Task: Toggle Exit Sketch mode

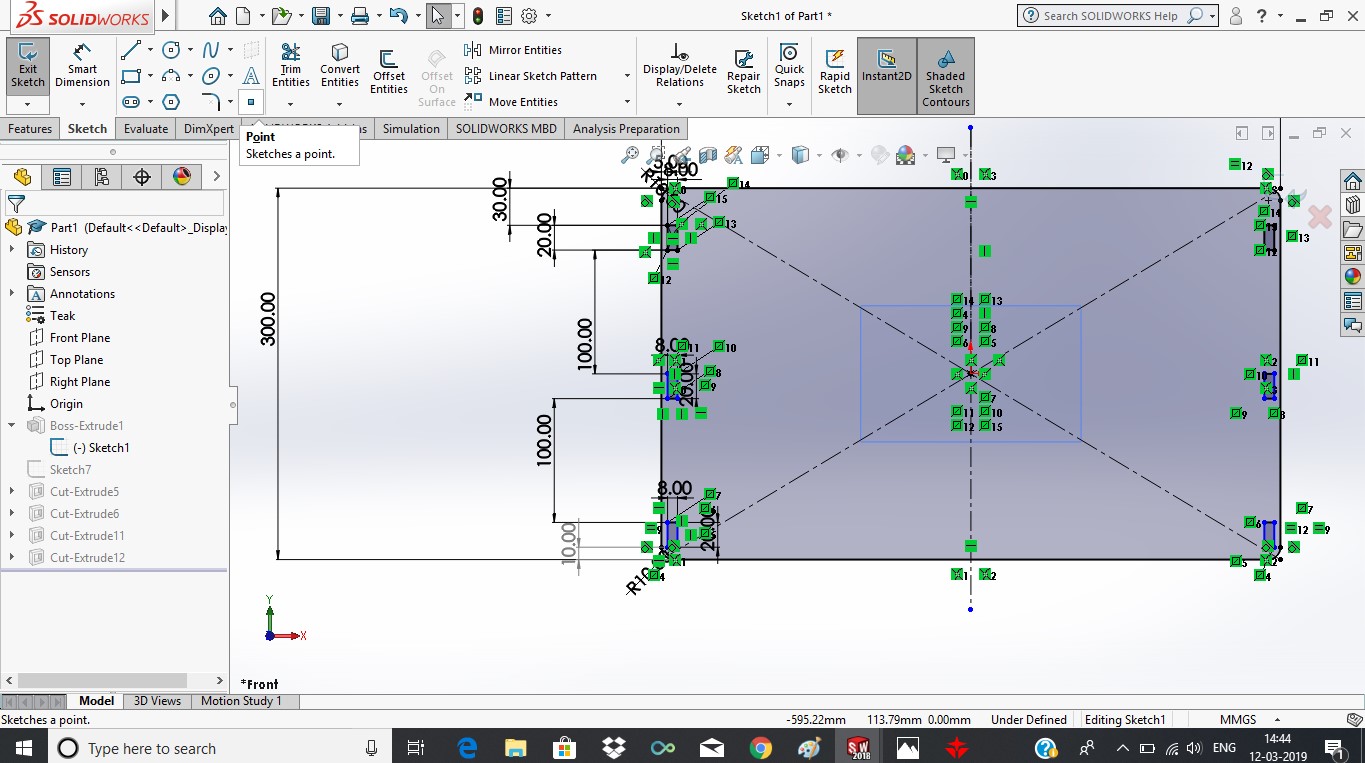Action: [28, 64]
